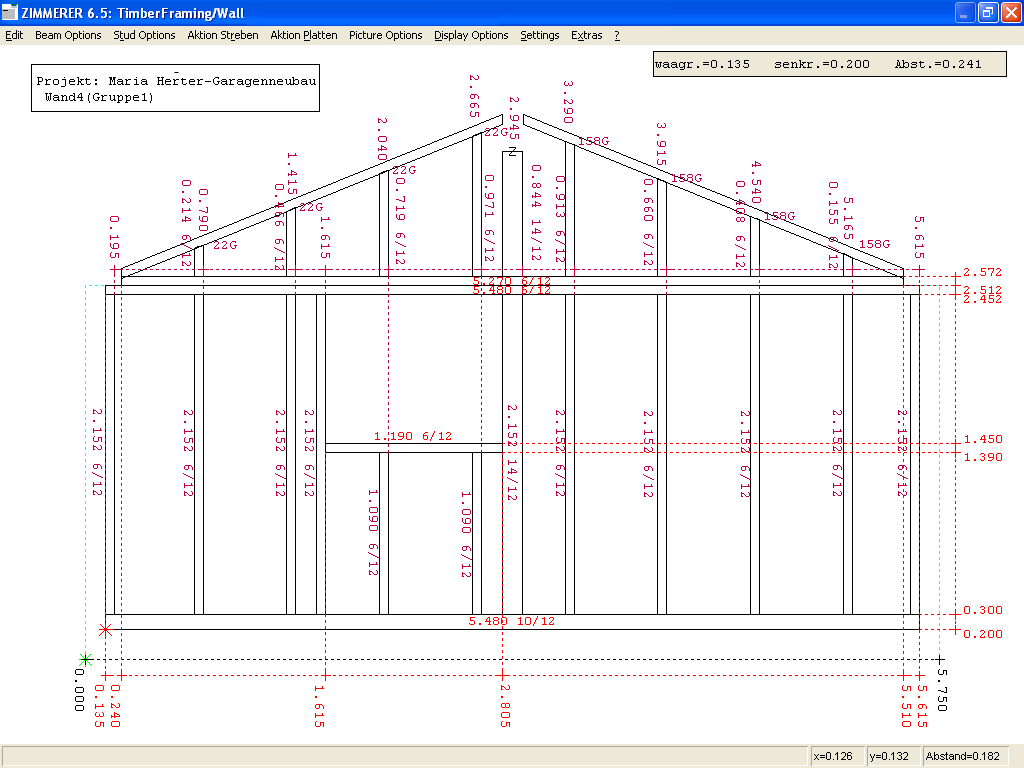Open the Stud Options menu
The height and width of the screenshot is (768, 1024).
[x=144, y=35]
